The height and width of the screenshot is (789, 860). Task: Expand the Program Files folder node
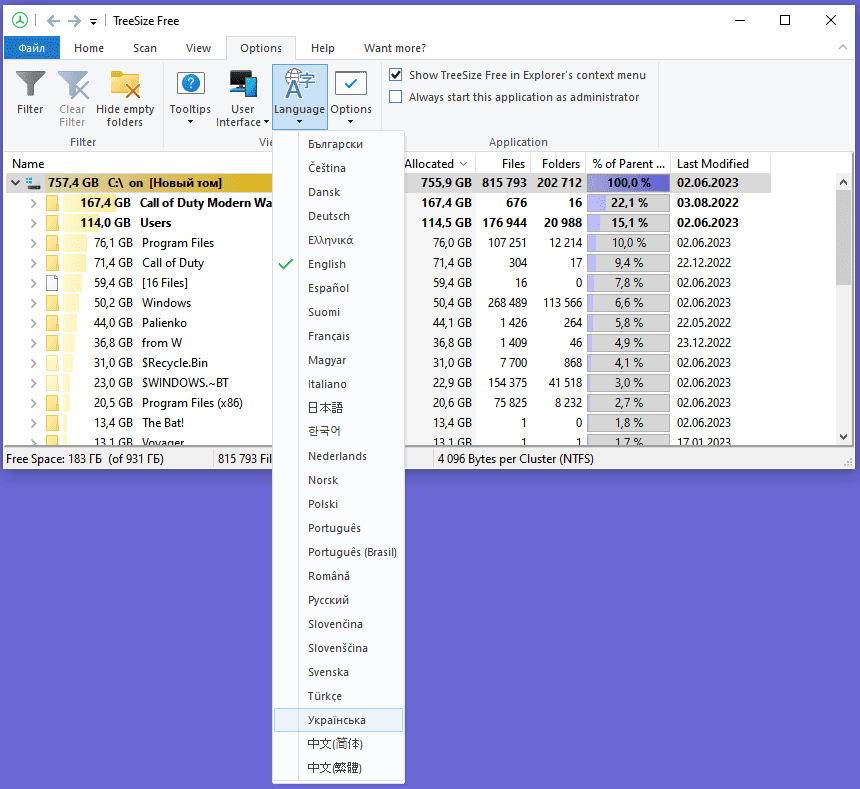click(33, 243)
